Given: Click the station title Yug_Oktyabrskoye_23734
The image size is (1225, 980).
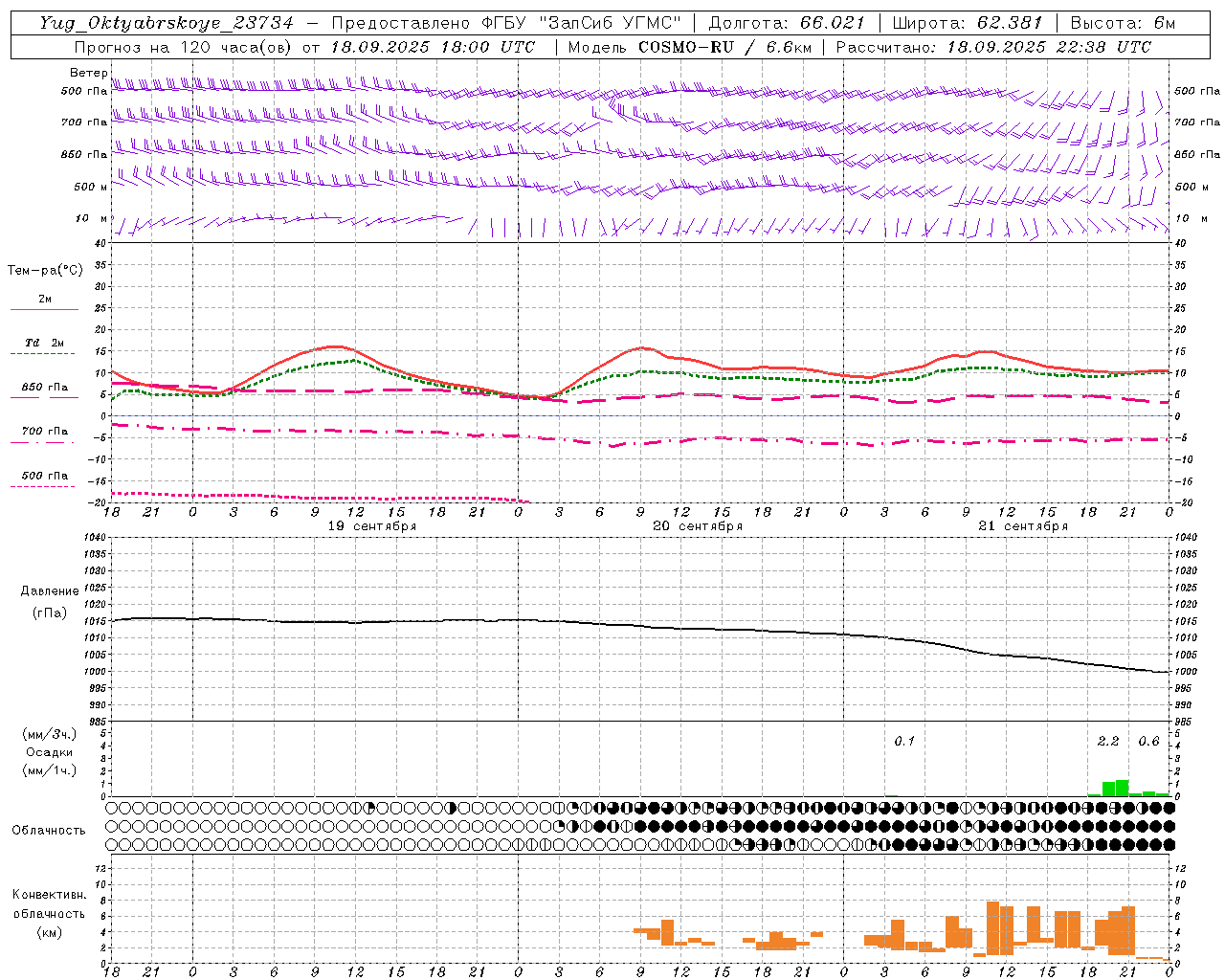Looking at the screenshot, I should coord(167,23).
